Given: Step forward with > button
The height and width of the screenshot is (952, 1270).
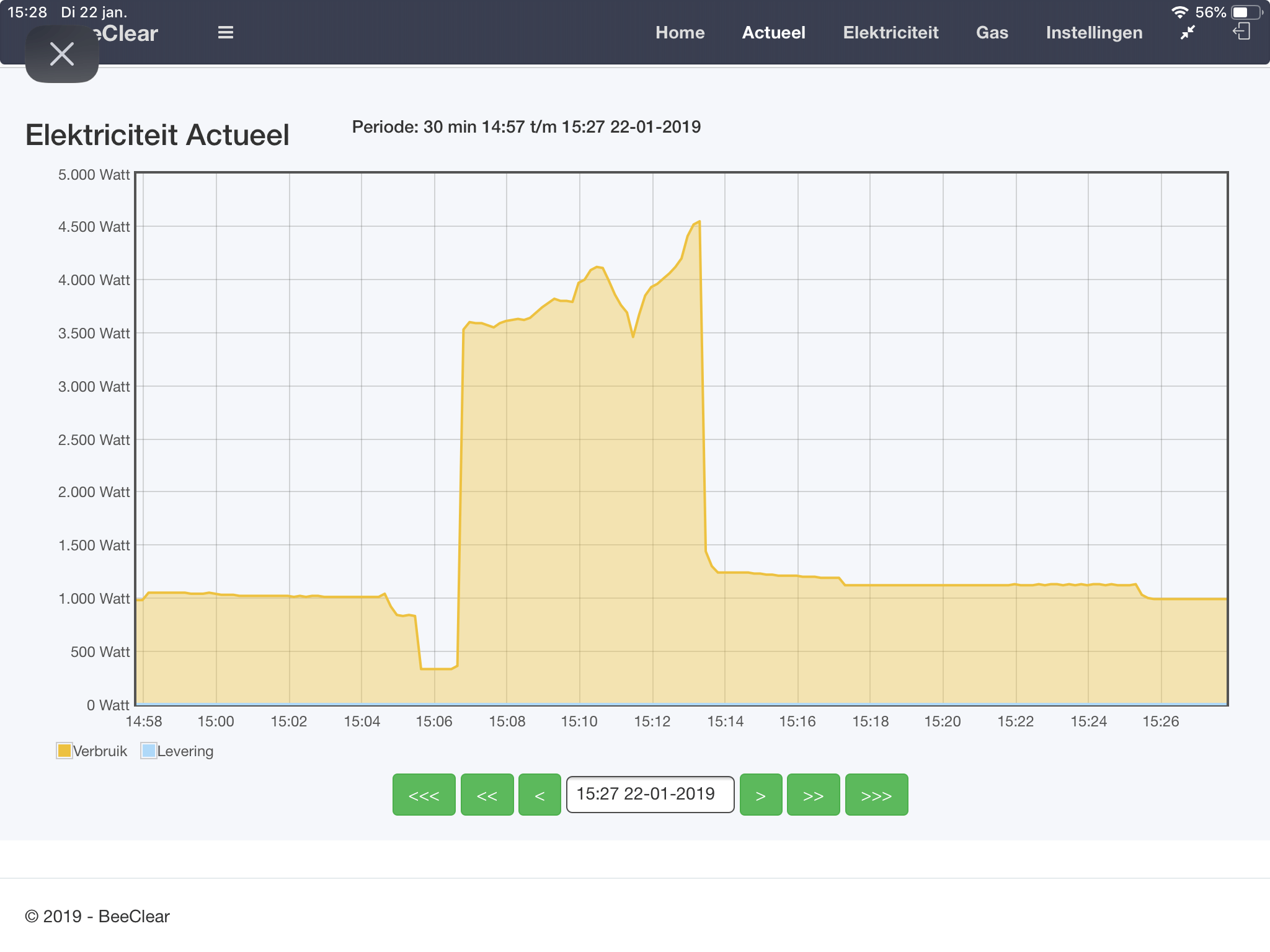Looking at the screenshot, I should [760, 795].
